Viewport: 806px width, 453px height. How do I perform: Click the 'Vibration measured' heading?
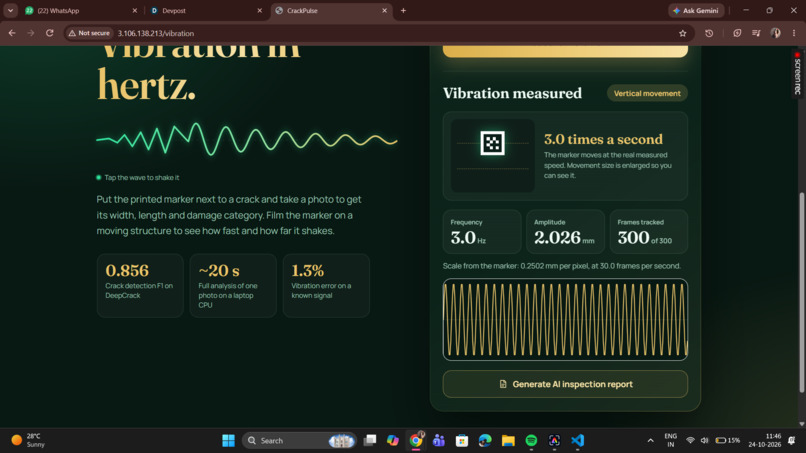512,93
